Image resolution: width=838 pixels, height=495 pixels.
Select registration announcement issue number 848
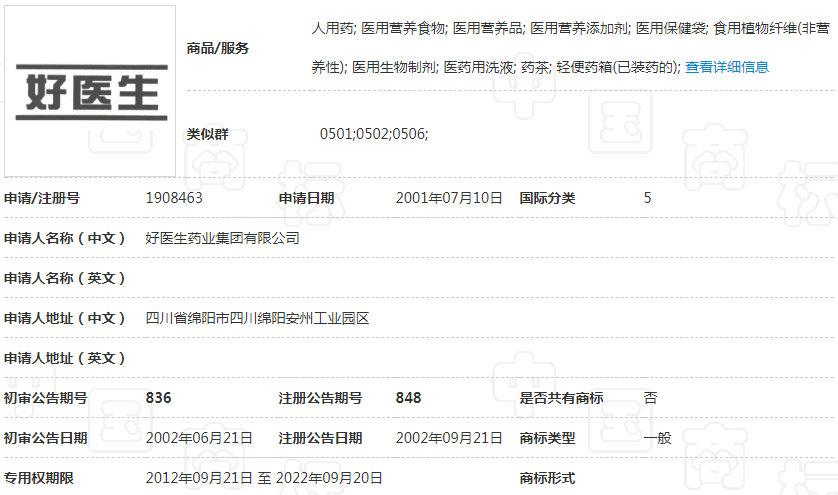[409, 398]
